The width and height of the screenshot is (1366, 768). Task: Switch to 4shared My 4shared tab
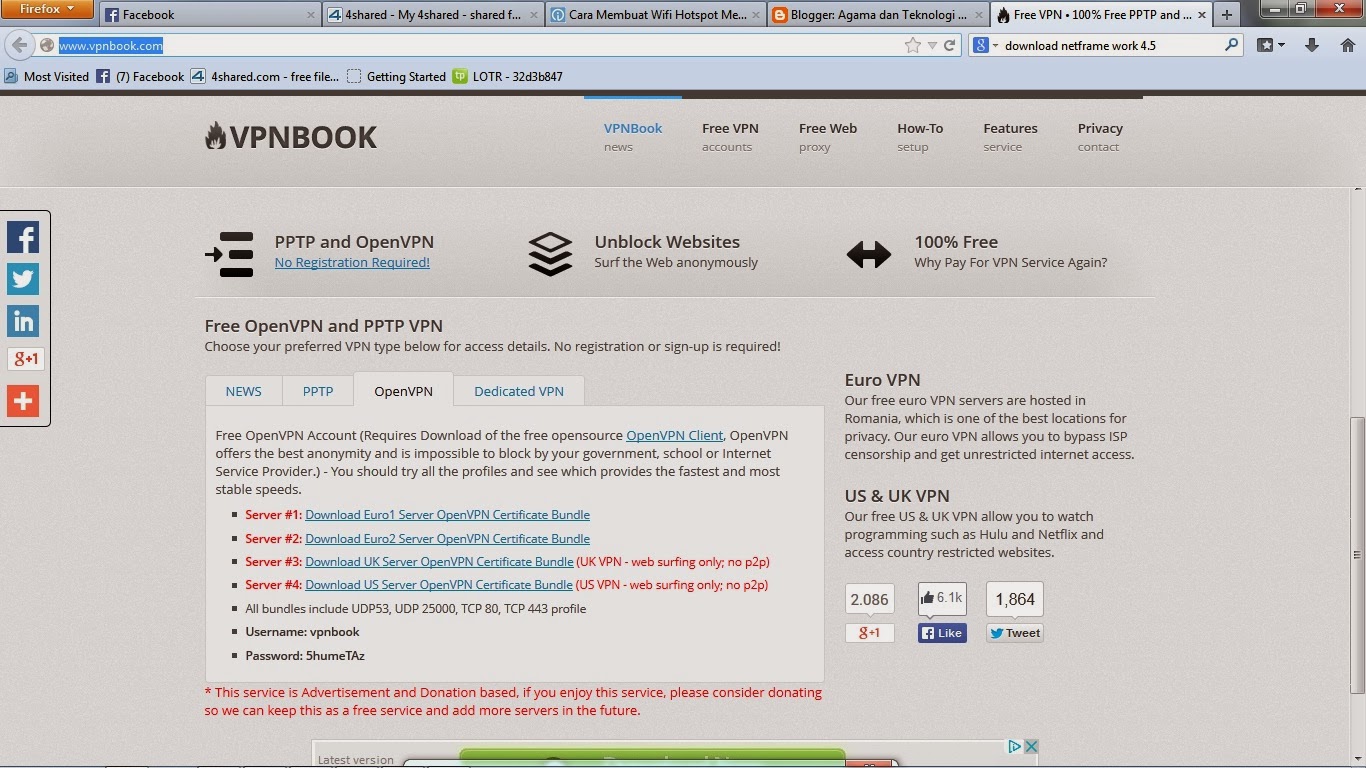pyautogui.click(x=433, y=15)
